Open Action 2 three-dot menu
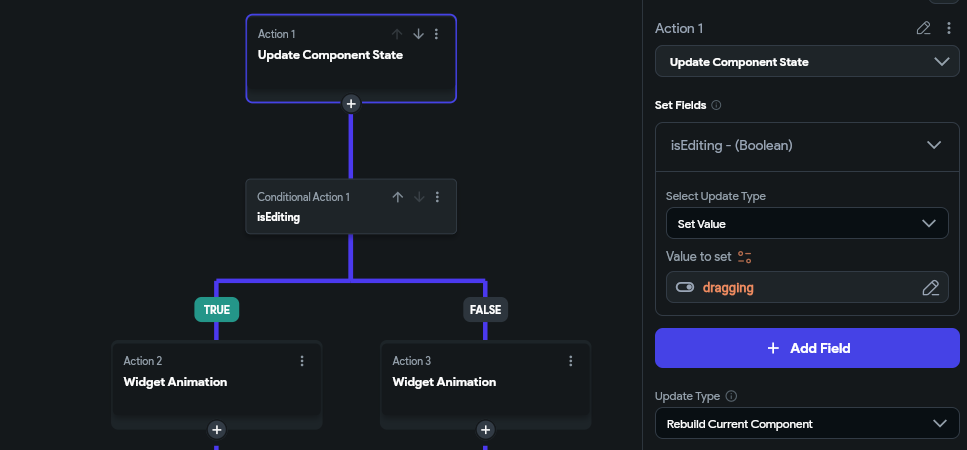 pyautogui.click(x=302, y=361)
